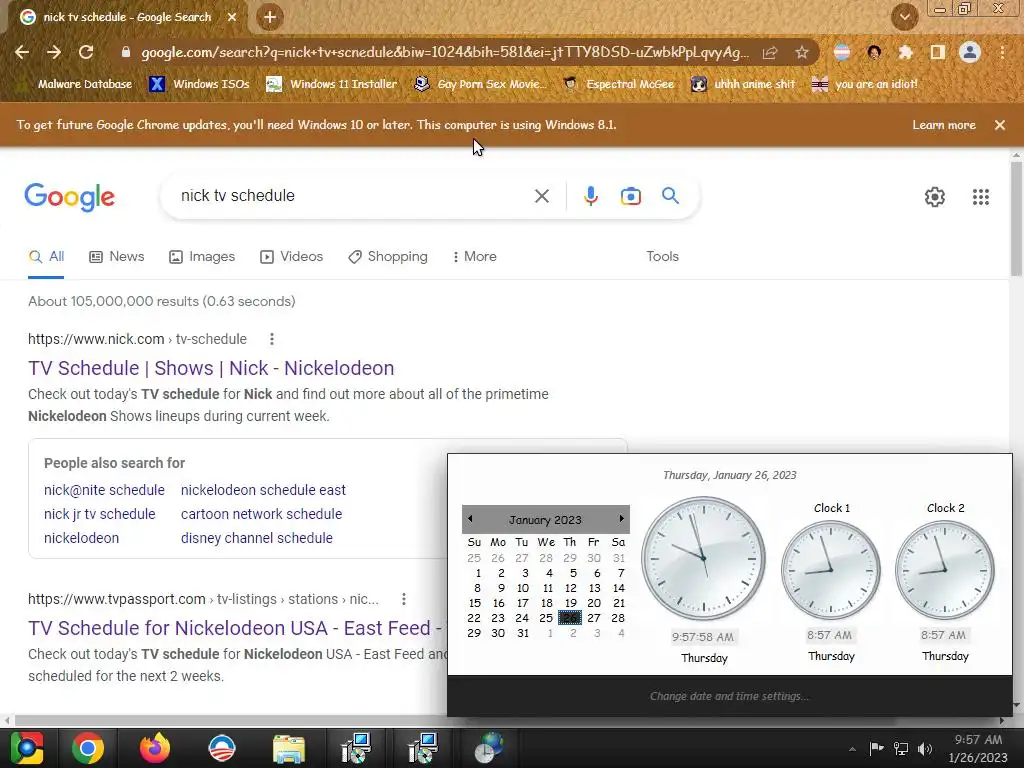Click the vertical page scrollbar

pos(1016,218)
